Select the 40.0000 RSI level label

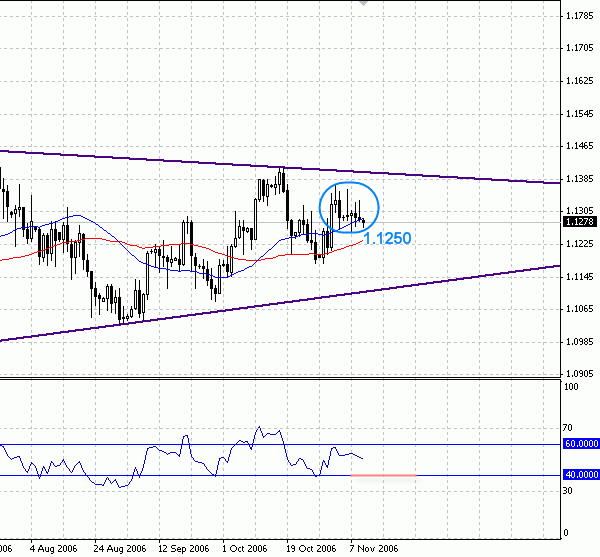(x=581, y=475)
